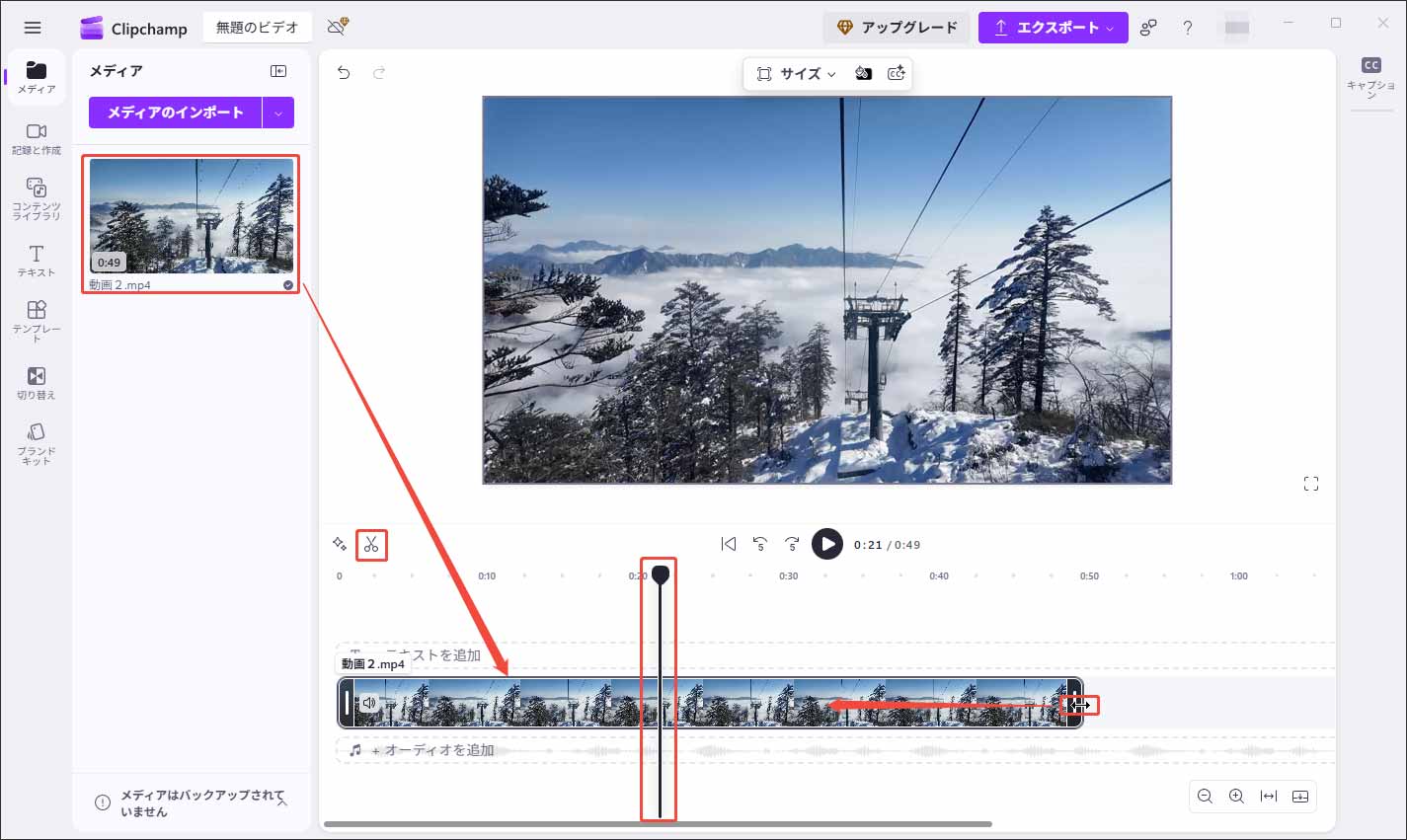Open the サイズ dropdown
Image resolution: width=1407 pixels, height=840 pixels.
tap(798, 73)
